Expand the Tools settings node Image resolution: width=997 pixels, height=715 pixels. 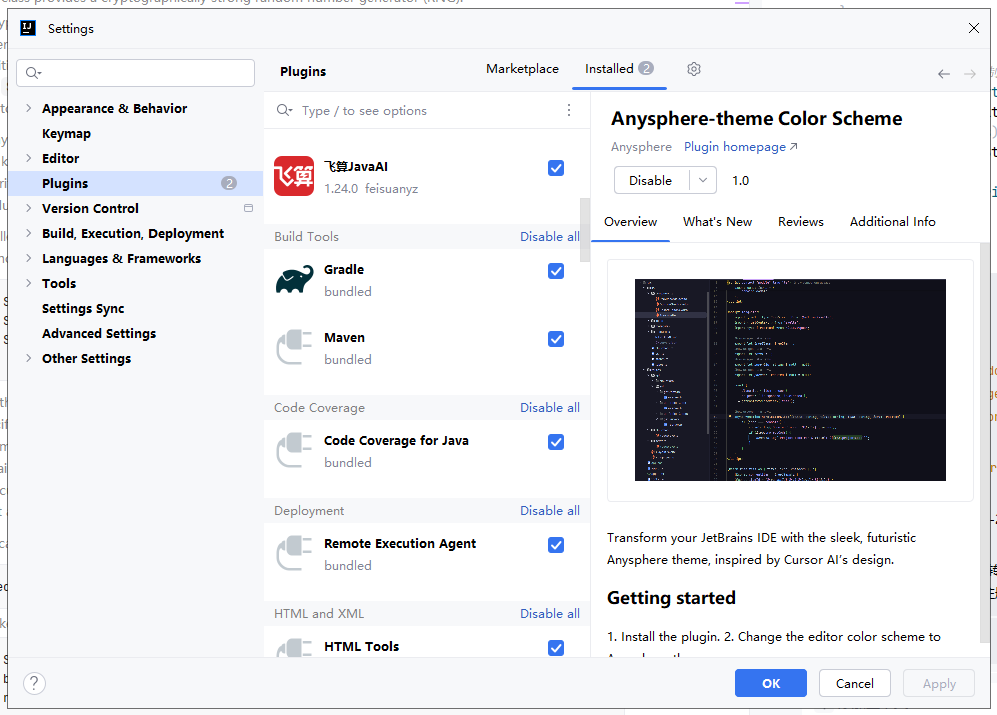pos(29,283)
